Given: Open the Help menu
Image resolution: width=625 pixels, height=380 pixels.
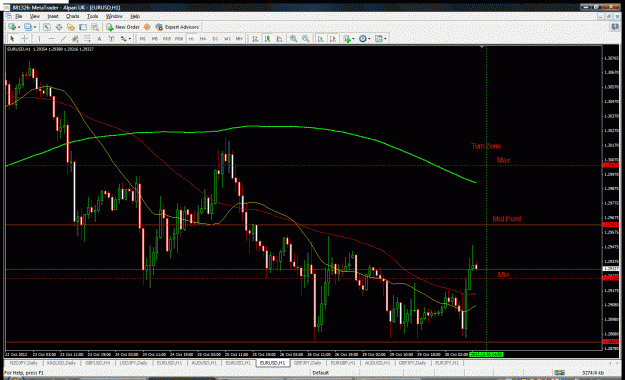Looking at the screenshot, I should (135, 16).
